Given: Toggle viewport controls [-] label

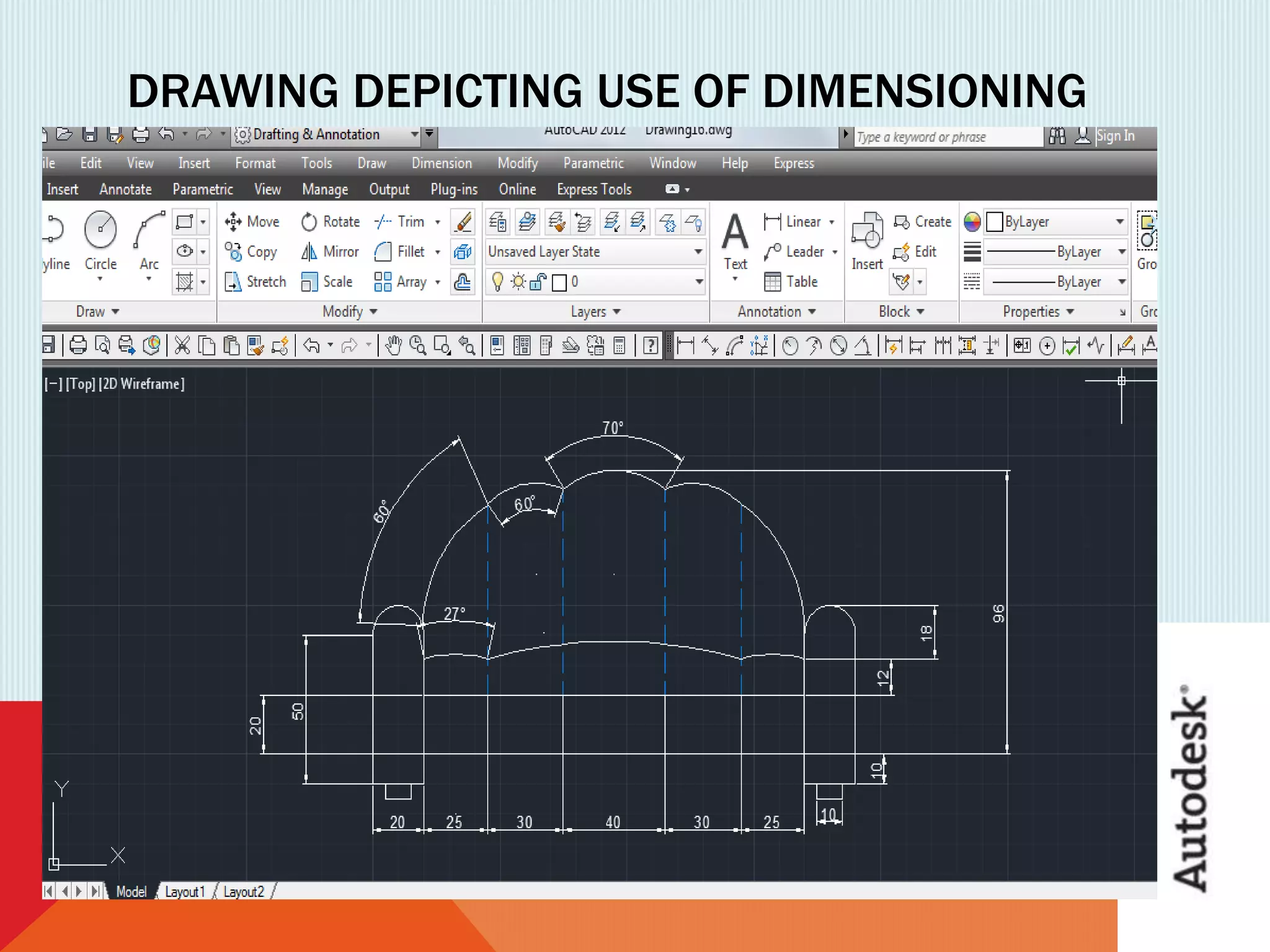Looking at the screenshot, I should coord(53,384).
